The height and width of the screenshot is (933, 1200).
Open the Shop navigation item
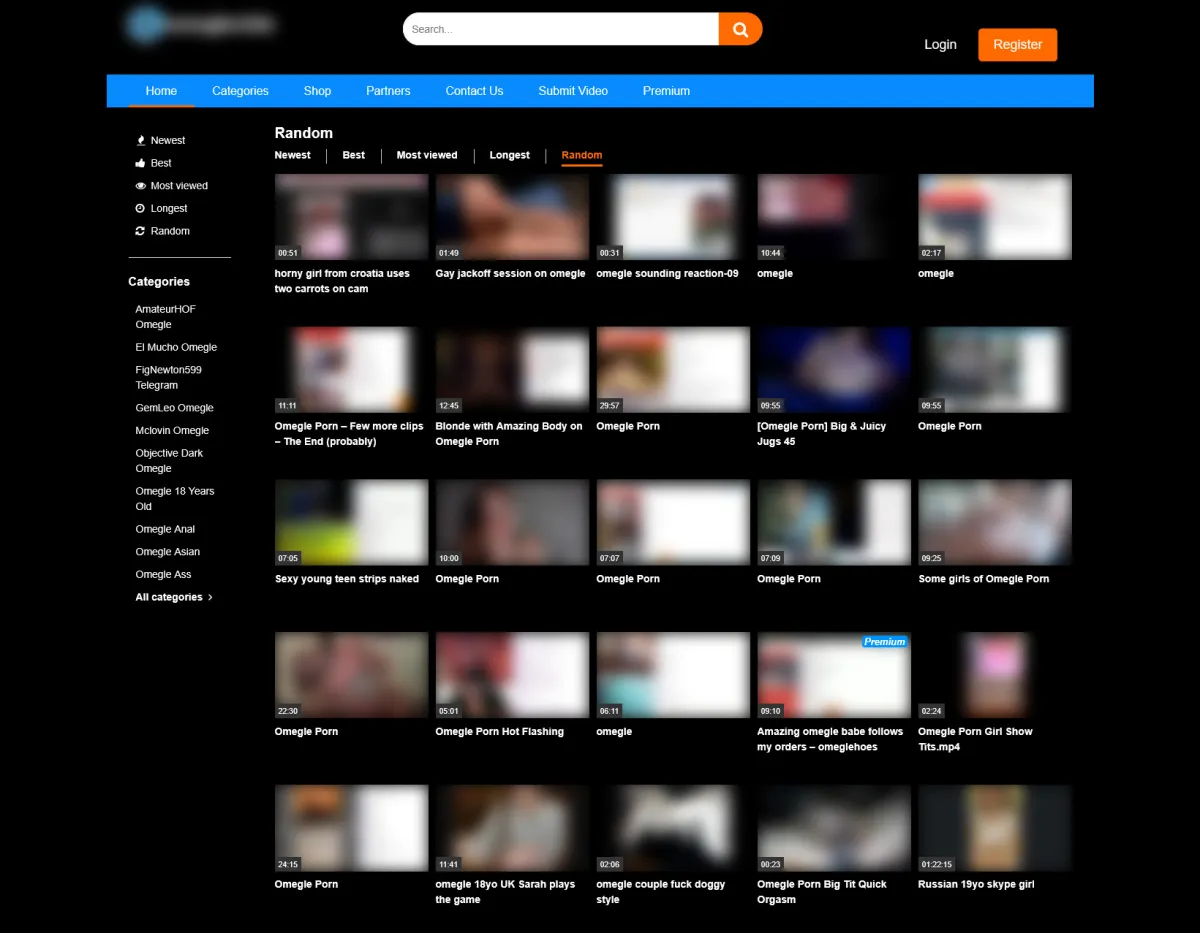click(317, 91)
